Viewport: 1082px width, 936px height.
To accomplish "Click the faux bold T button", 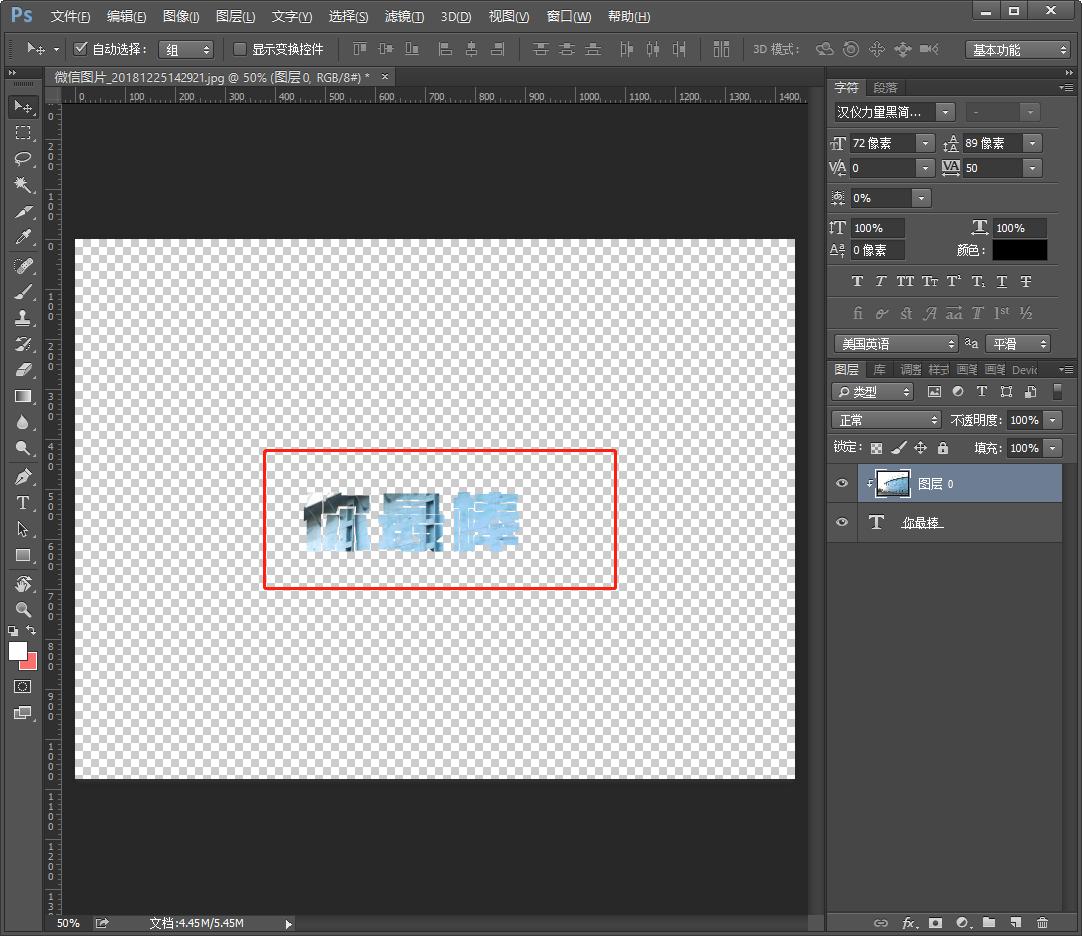I will click(x=857, y=282).
